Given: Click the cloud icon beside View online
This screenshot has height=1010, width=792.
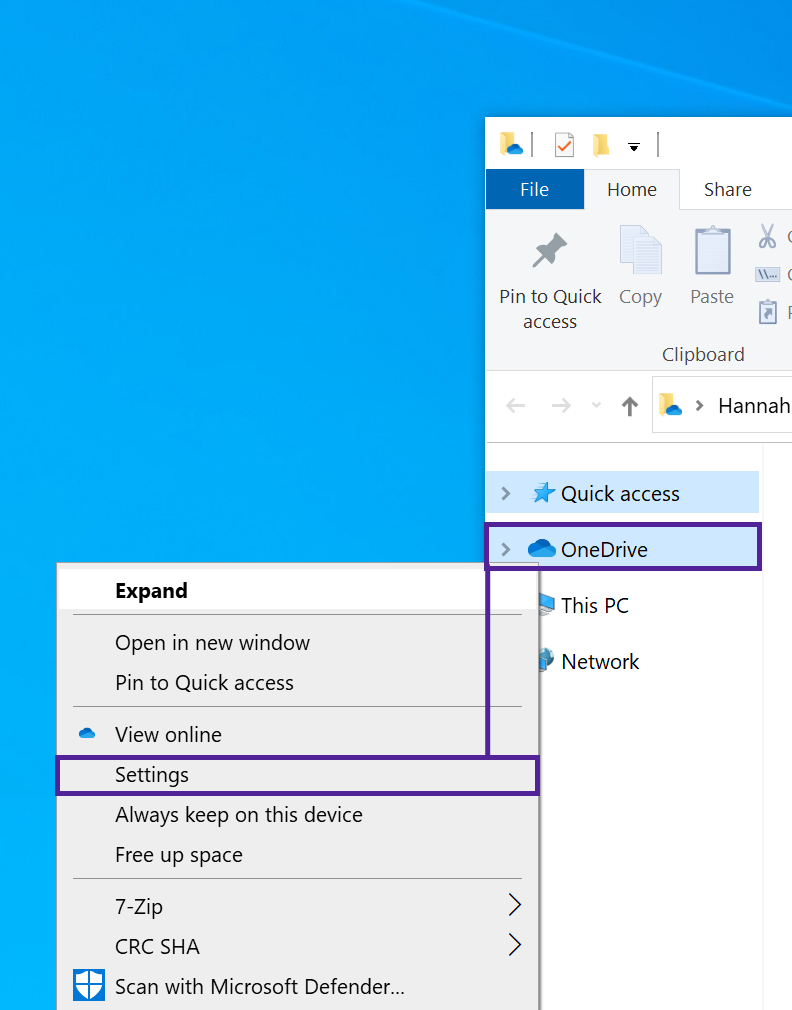Looking at the screenshot, I should click(87, 734).
